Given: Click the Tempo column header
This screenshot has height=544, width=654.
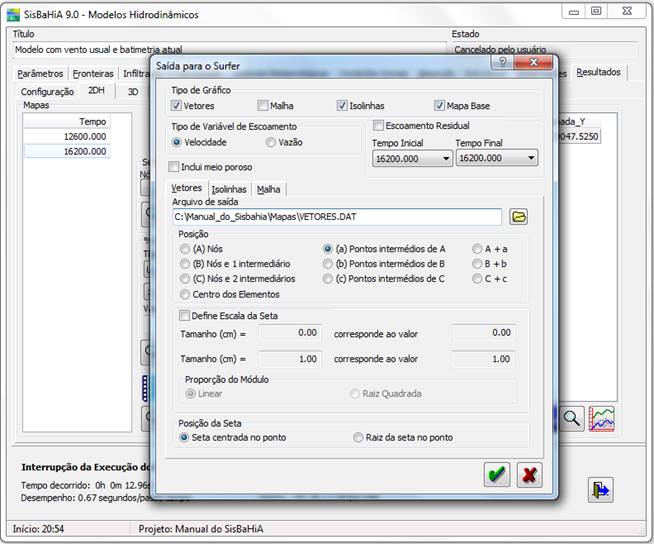Looking at the screenshot, I should point(67,121).
